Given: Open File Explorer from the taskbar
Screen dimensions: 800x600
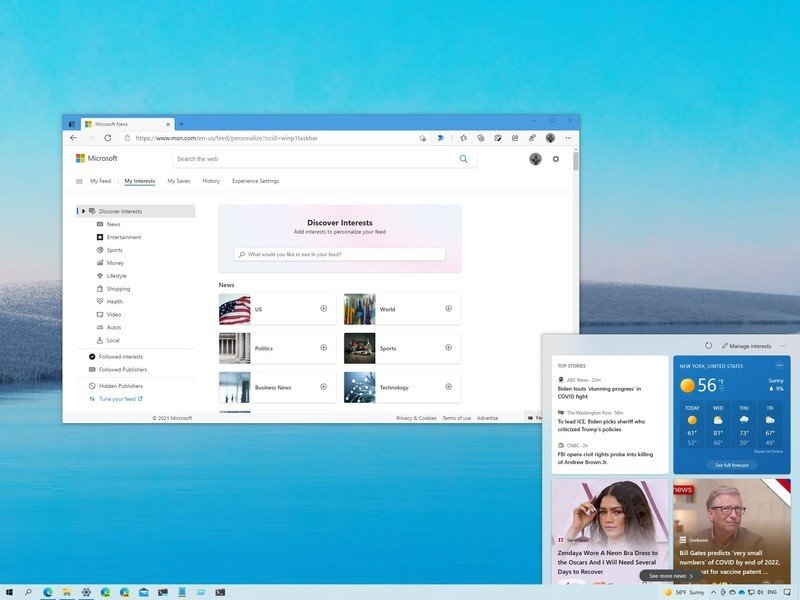Looking at the screenshot, I should coord(67,592).
